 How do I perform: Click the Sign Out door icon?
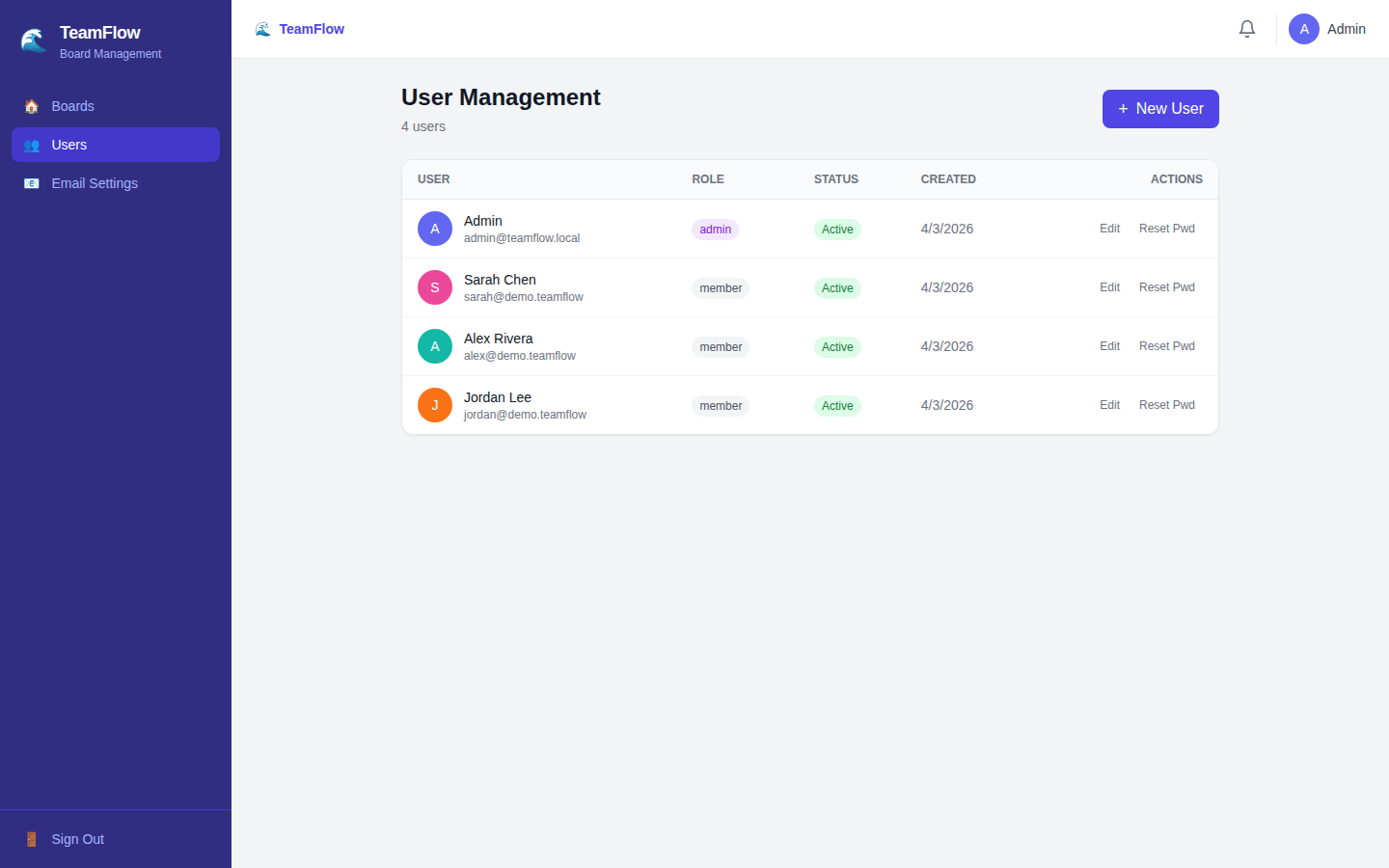30,839
